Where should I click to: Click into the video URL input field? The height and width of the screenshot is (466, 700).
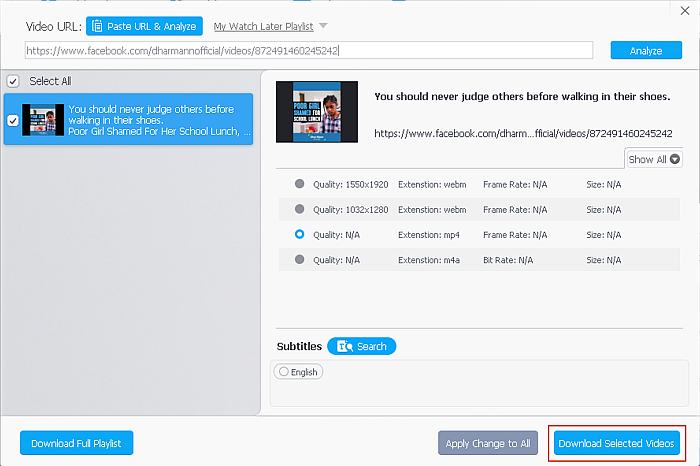(x=309, y=50)
